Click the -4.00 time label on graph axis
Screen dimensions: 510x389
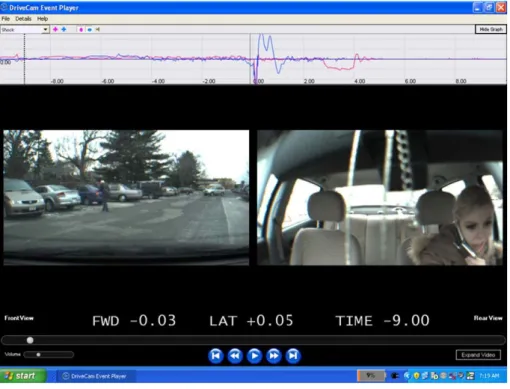tap(158, 81)
